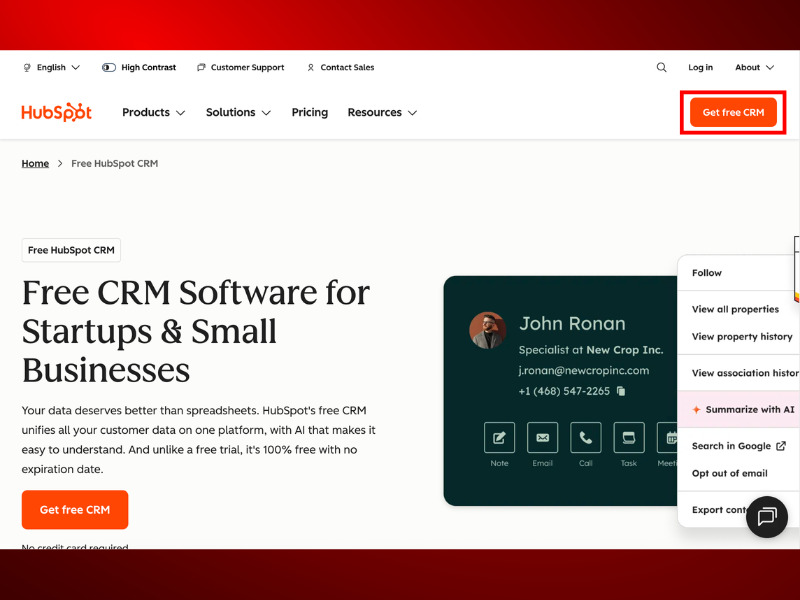Click the Customer Support chat icon
The width and height of the screenshot is (800, 600).
point(201,67)
